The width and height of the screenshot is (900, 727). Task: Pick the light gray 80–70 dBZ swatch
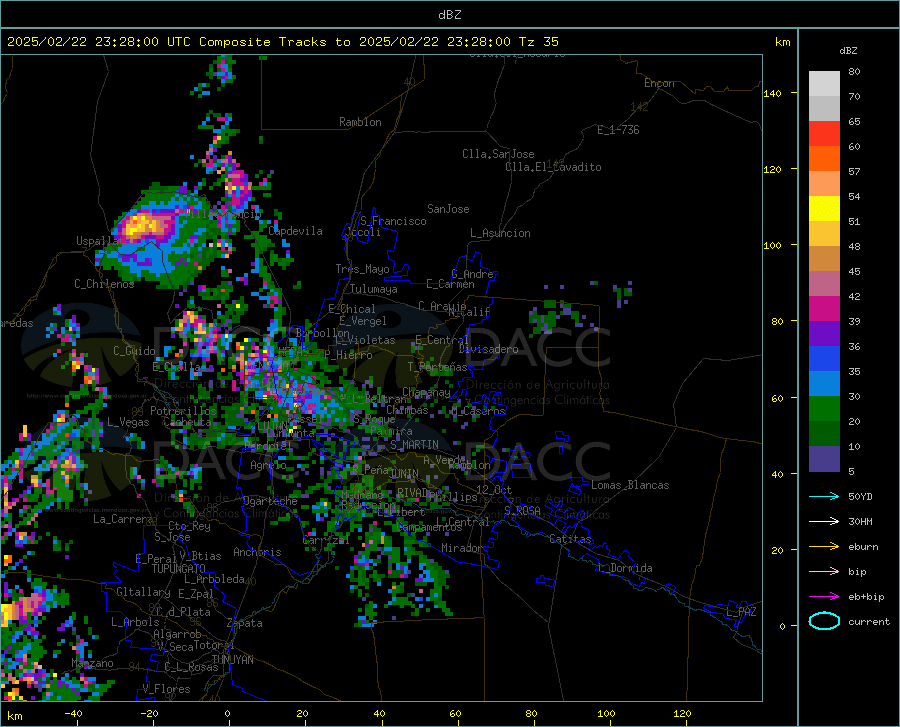(x=824, y=84)
